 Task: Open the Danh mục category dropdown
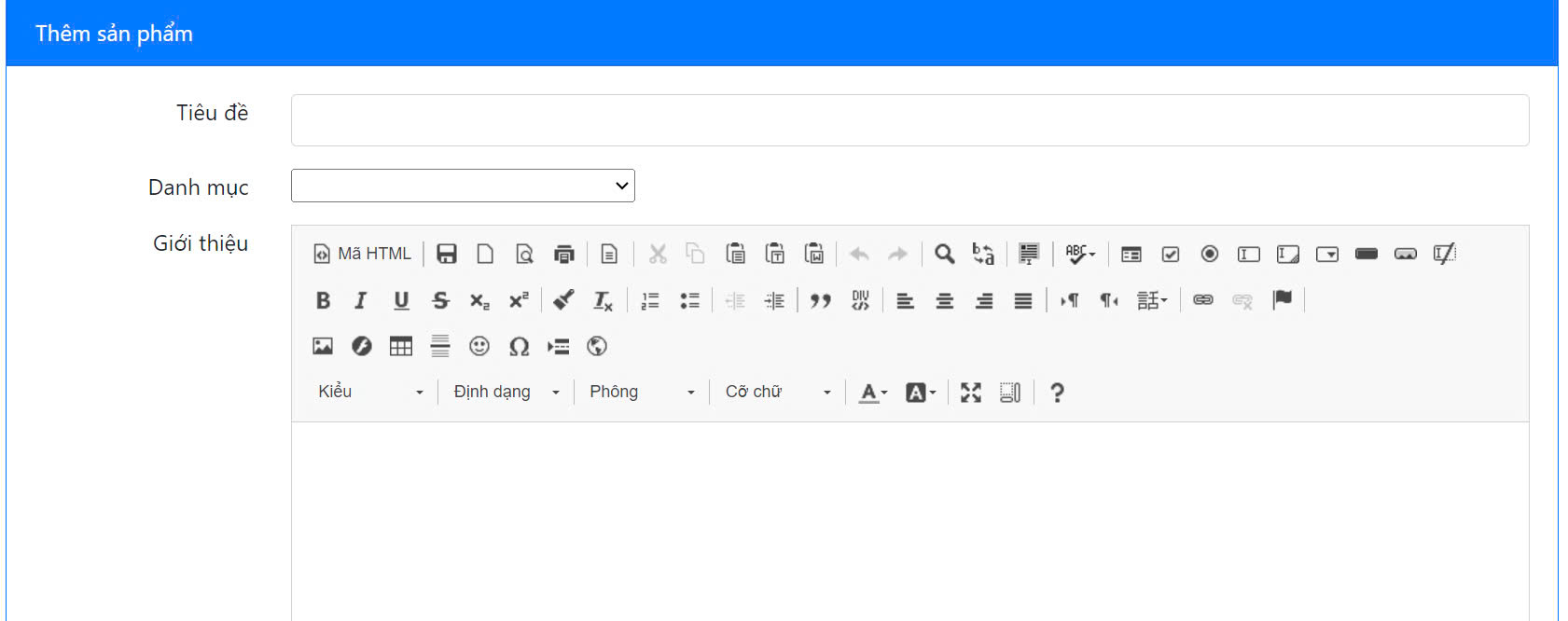click(x=463, y=186)
